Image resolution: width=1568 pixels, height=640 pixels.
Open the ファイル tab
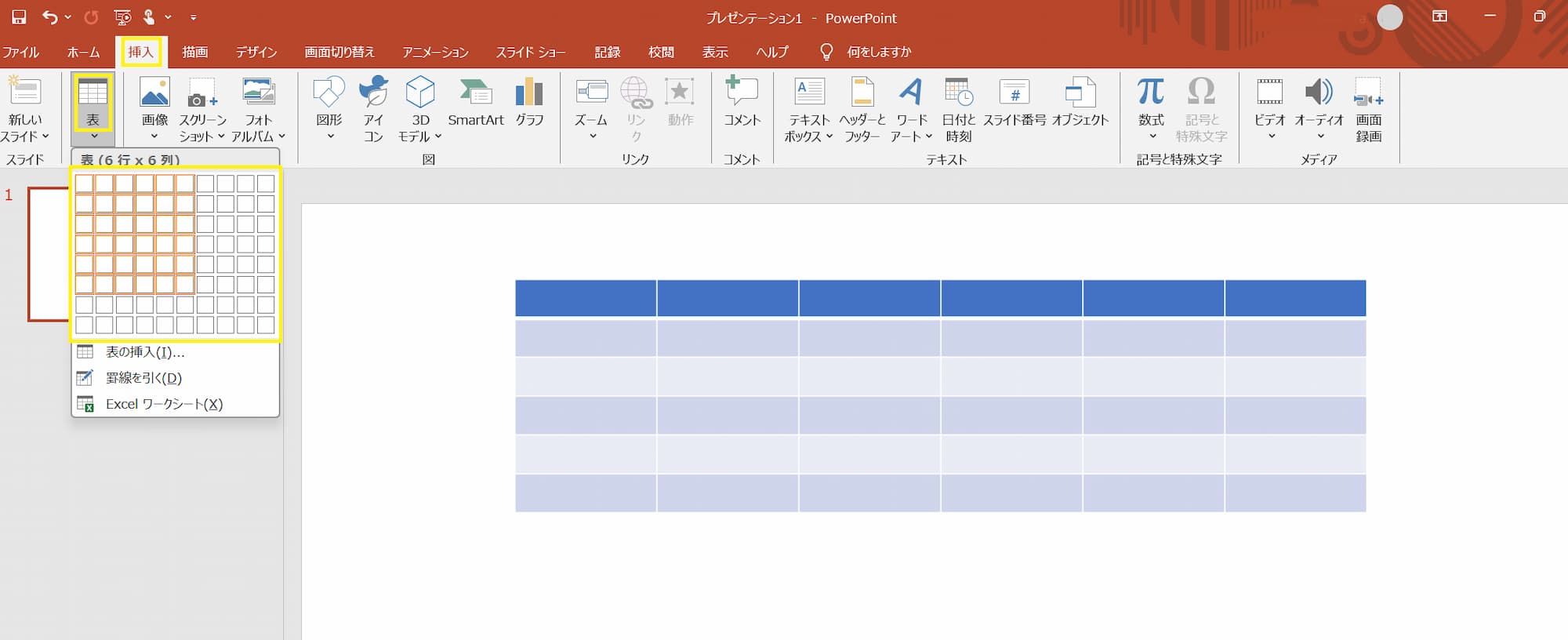[x=20, y=52]
